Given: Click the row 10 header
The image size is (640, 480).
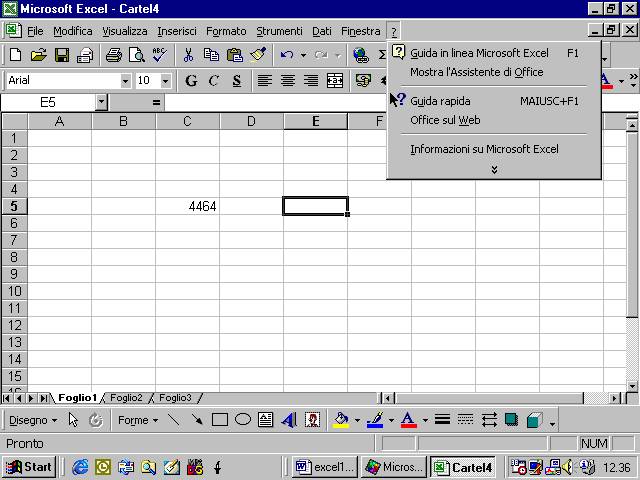Looking at the screenshot, I should [x=14, y=291].
